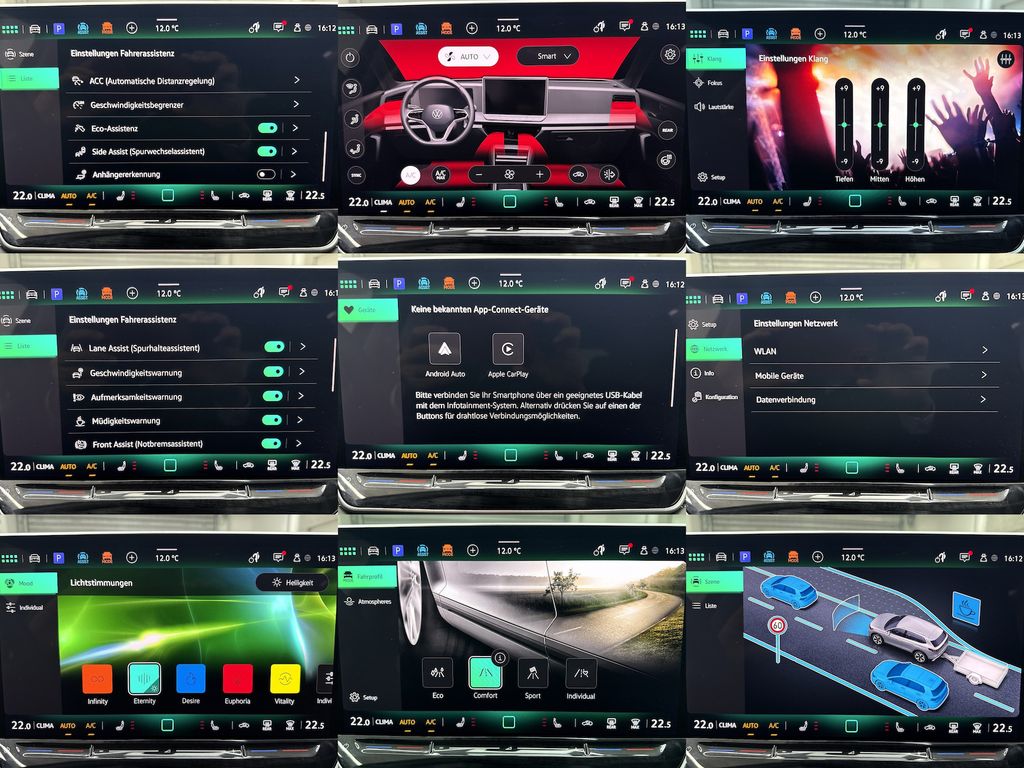Select the Sport driving profile icon
The image size is (1024, 768).
(x=533, y=672)
